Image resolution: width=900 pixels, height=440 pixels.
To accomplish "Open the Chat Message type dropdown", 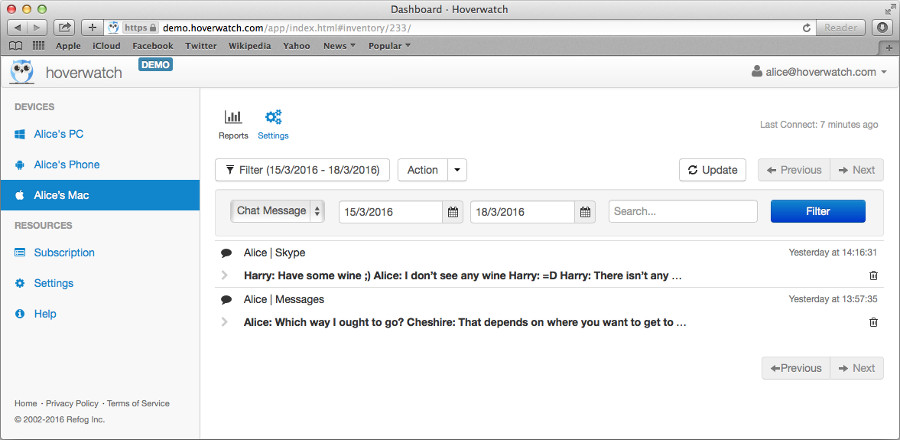I will tap(279, 211).
